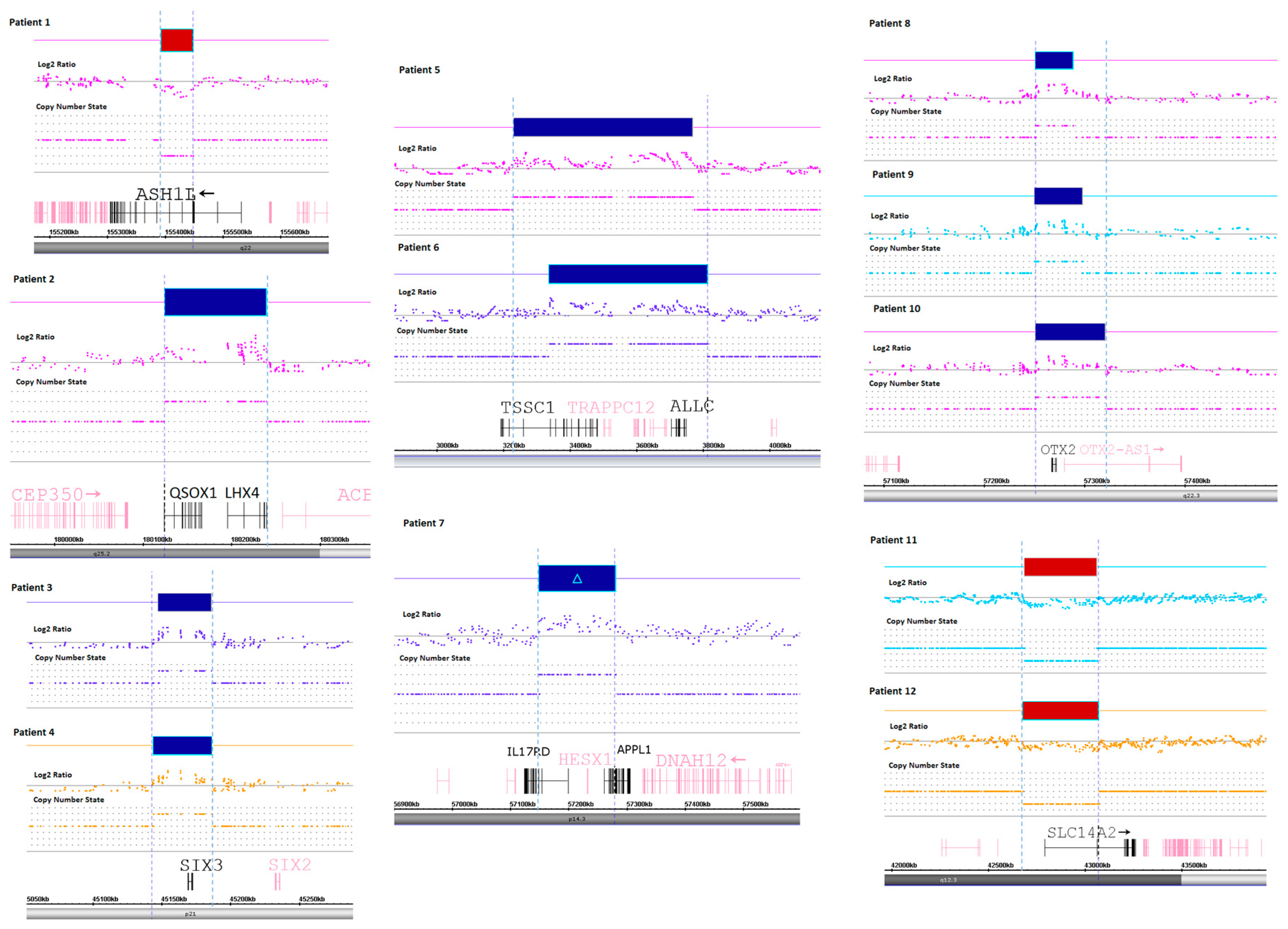The image size is (1288, 929).
Task: Click the q25.2 chromosome band label
Action: [102, 553]
